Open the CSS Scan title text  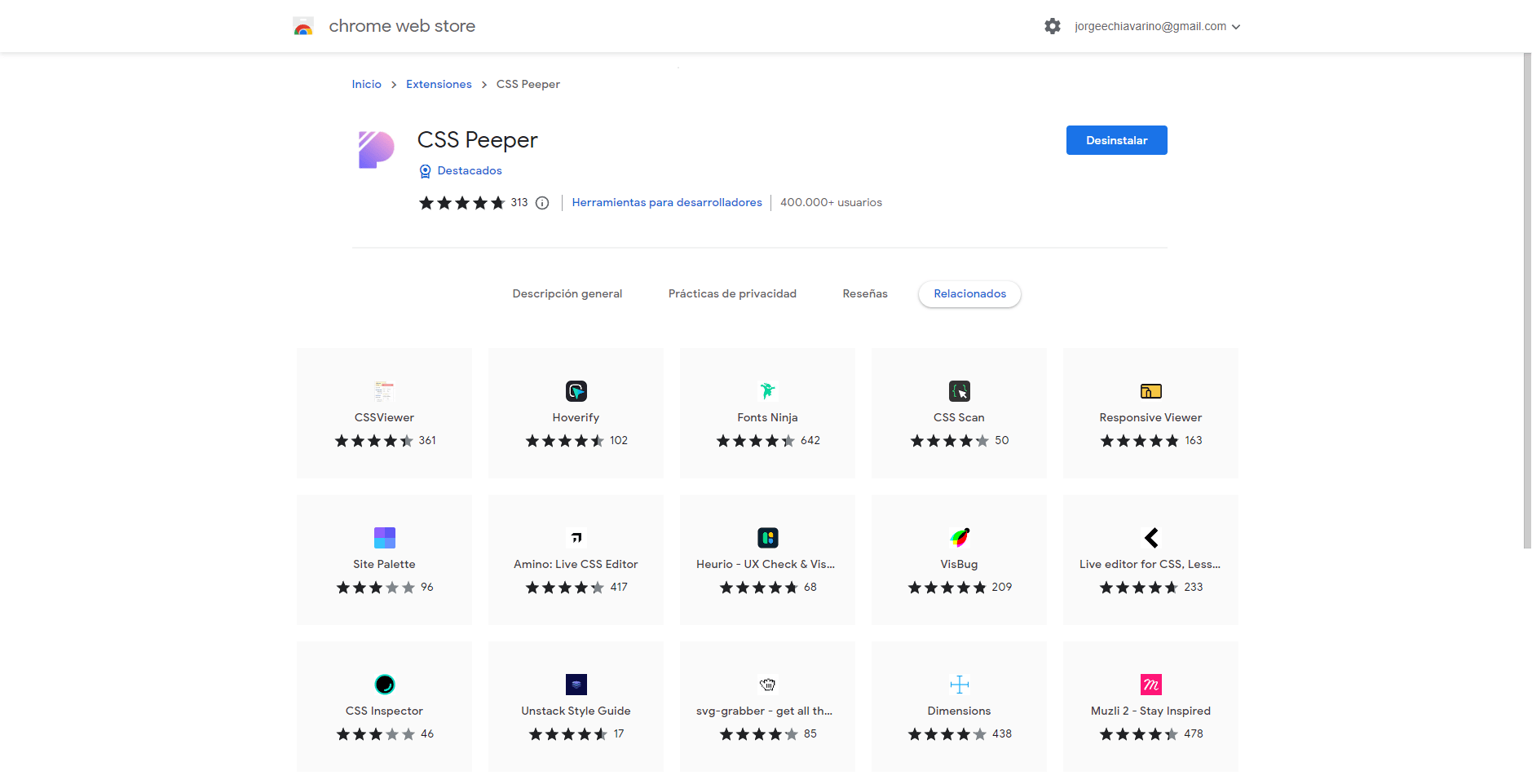click(959, 418)
